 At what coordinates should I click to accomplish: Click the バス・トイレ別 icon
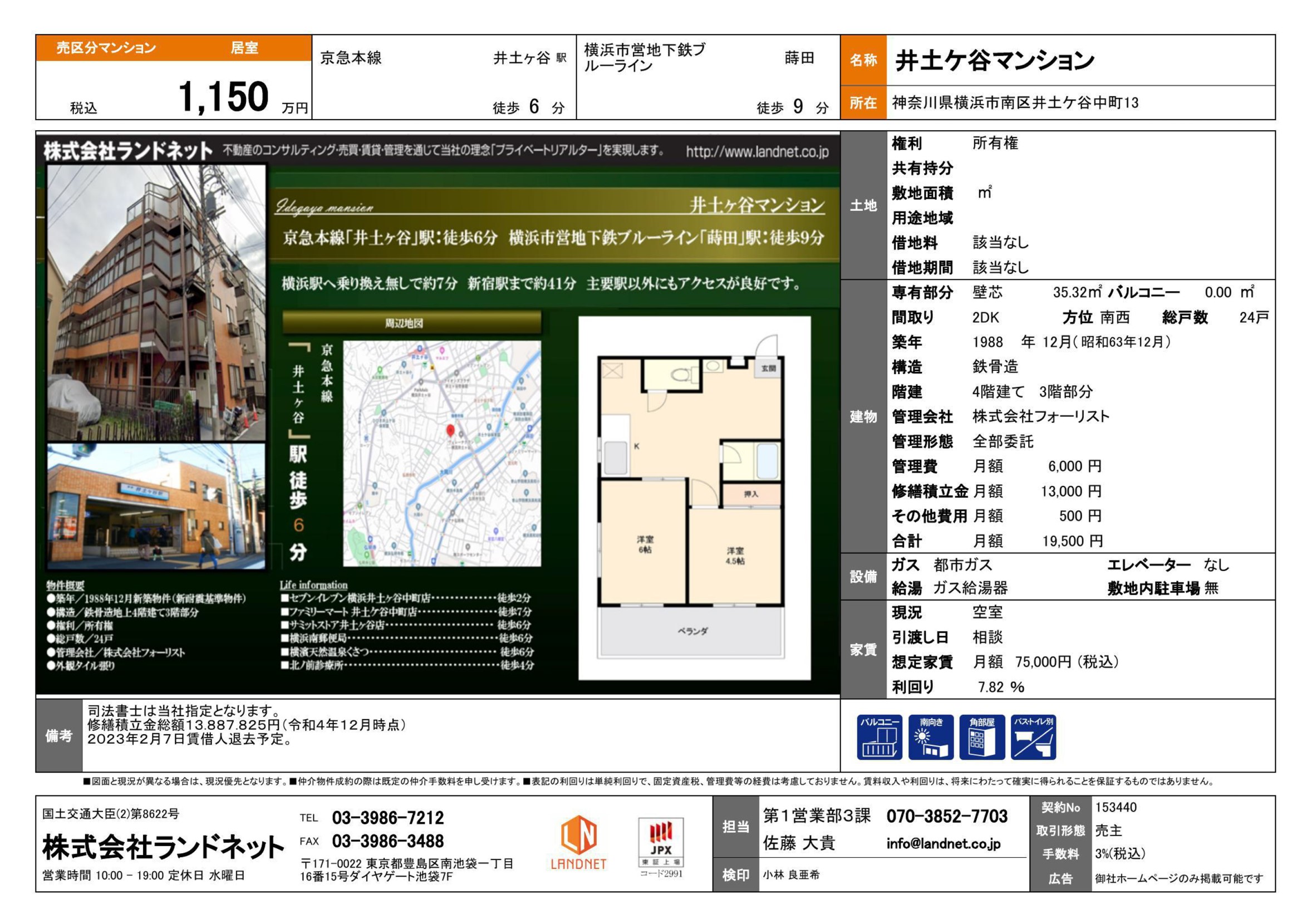tap(1033, 736)
